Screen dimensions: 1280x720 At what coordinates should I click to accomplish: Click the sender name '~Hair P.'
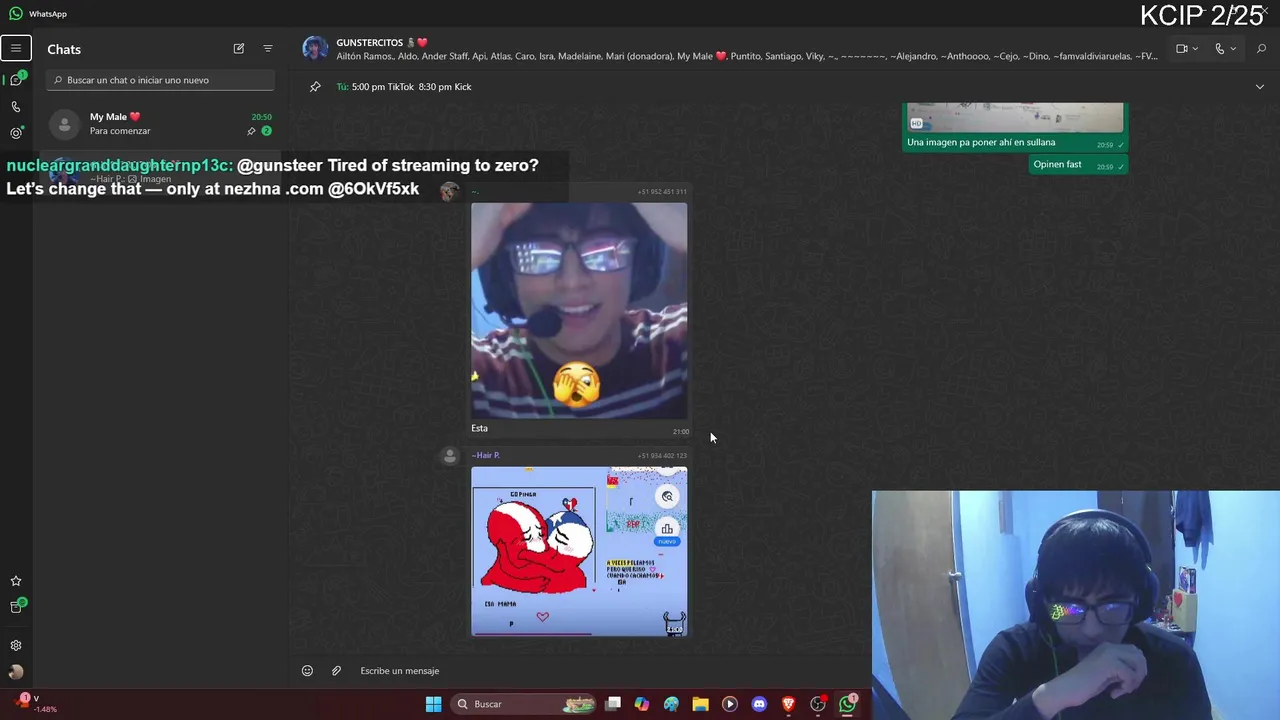coord(485,455)
